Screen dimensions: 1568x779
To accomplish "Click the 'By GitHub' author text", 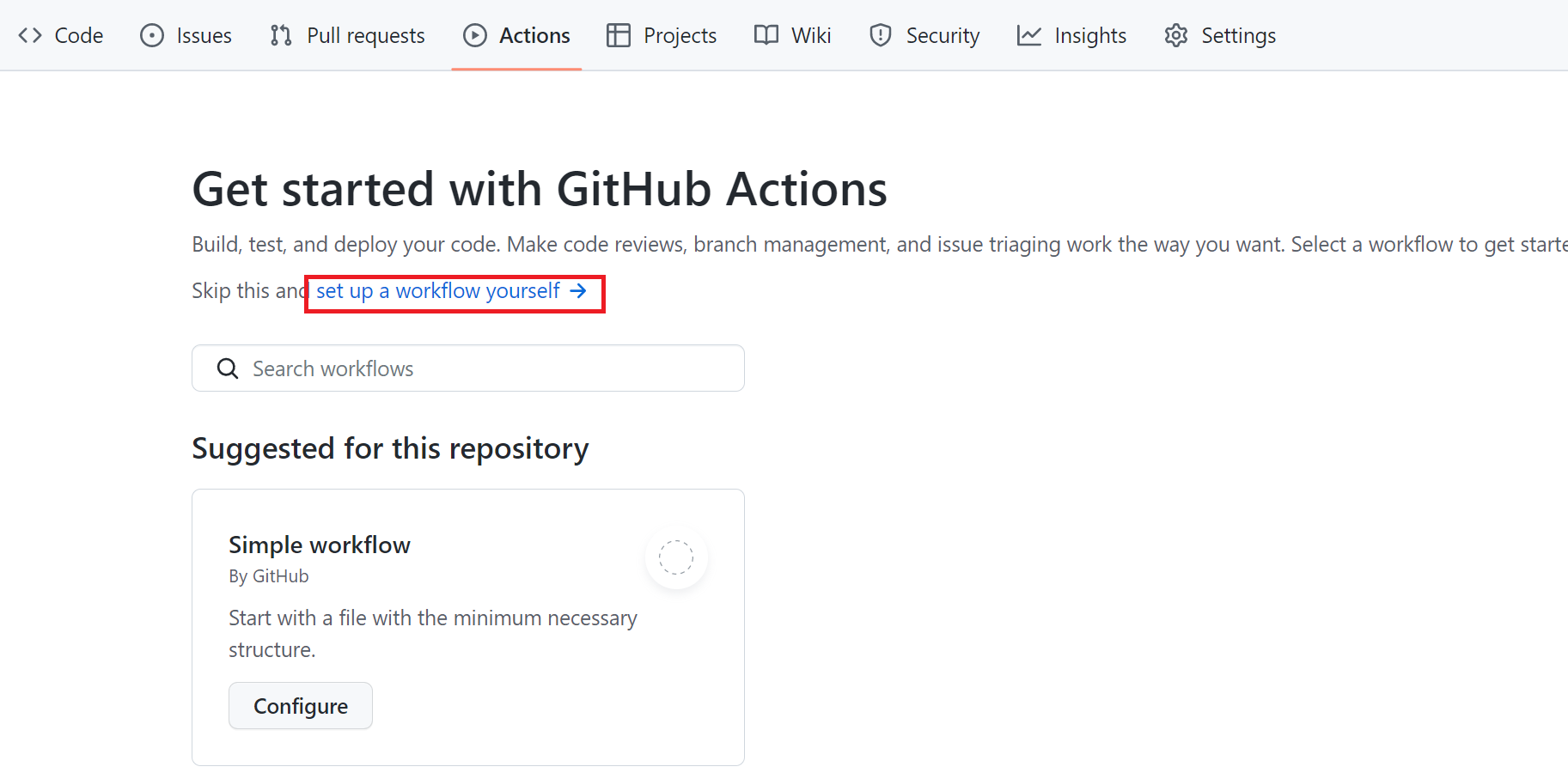I will [269, 576].
